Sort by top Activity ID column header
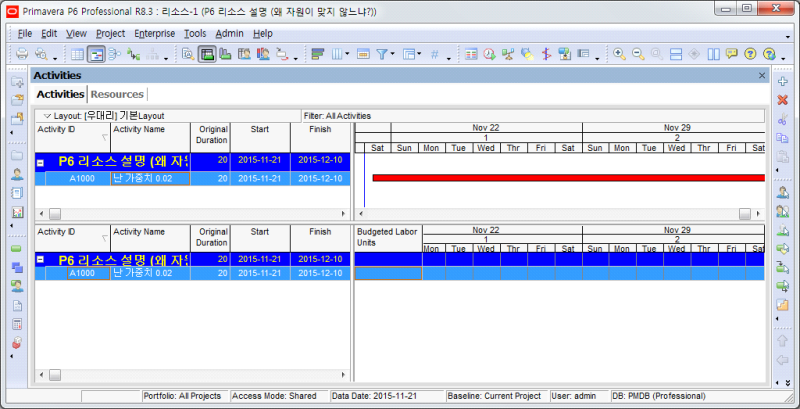 (x=72, y=137)
